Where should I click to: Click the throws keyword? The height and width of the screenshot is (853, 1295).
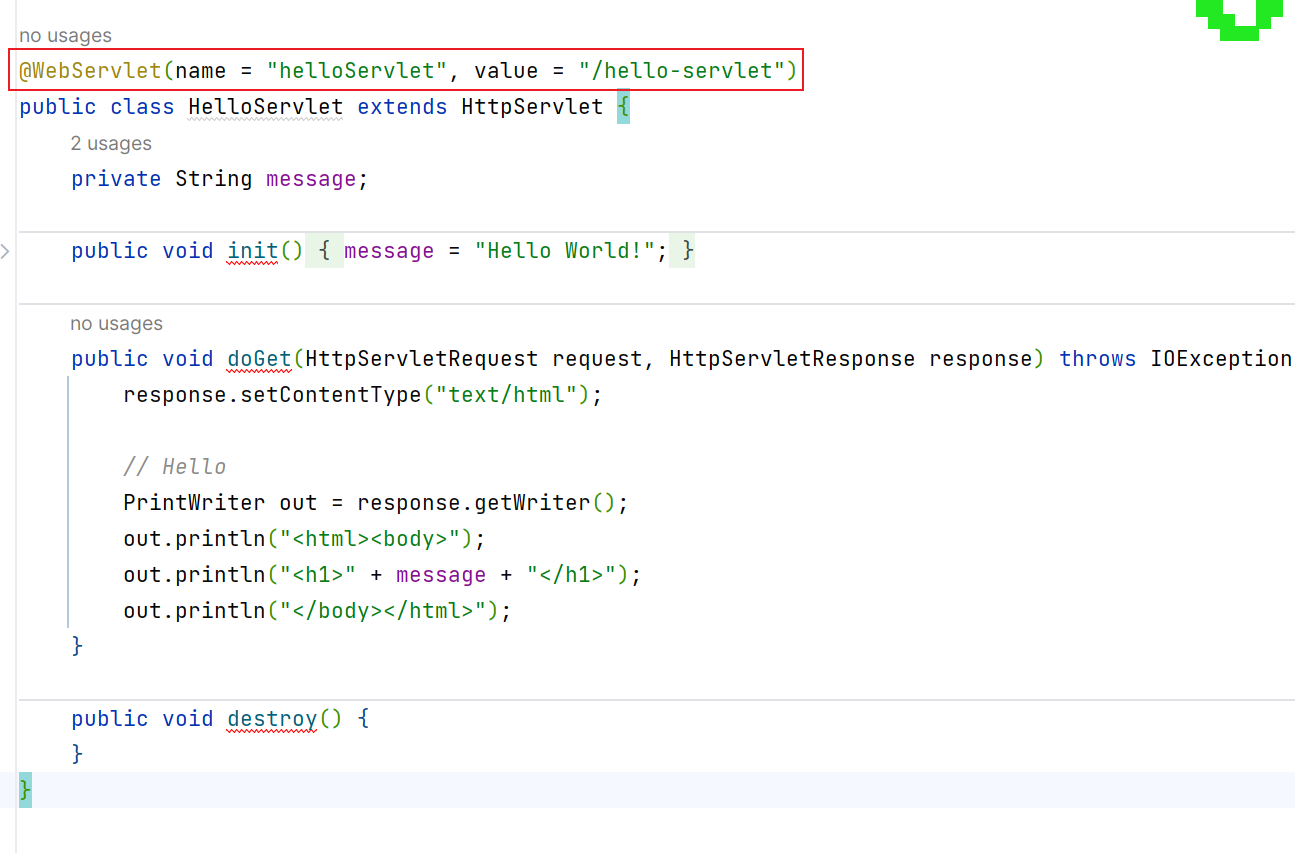tap(1098, 359)
